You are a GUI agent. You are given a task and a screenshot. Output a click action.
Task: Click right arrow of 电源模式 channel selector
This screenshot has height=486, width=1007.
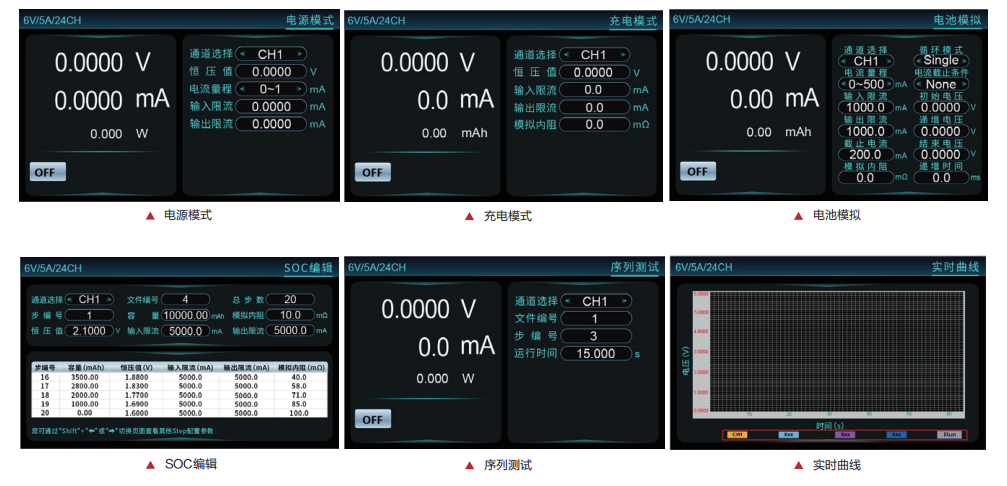pos(299,54)
